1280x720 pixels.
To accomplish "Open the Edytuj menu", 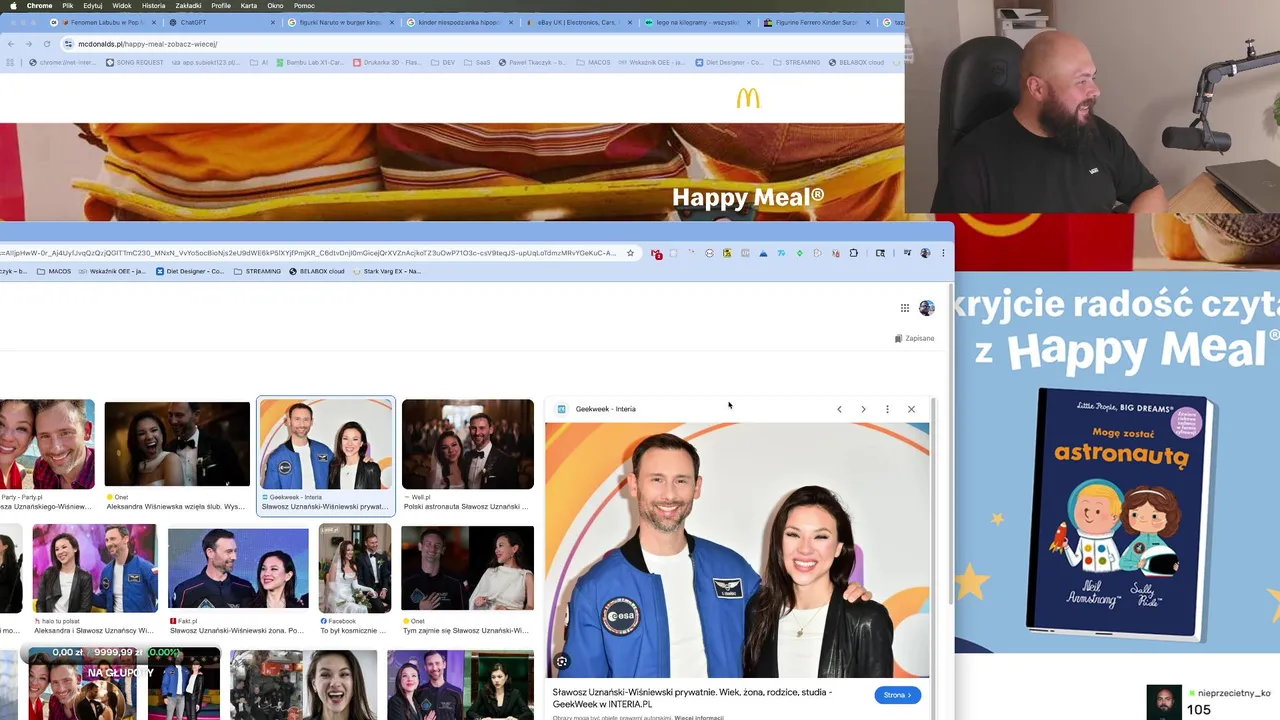I will tap(93, 5).
